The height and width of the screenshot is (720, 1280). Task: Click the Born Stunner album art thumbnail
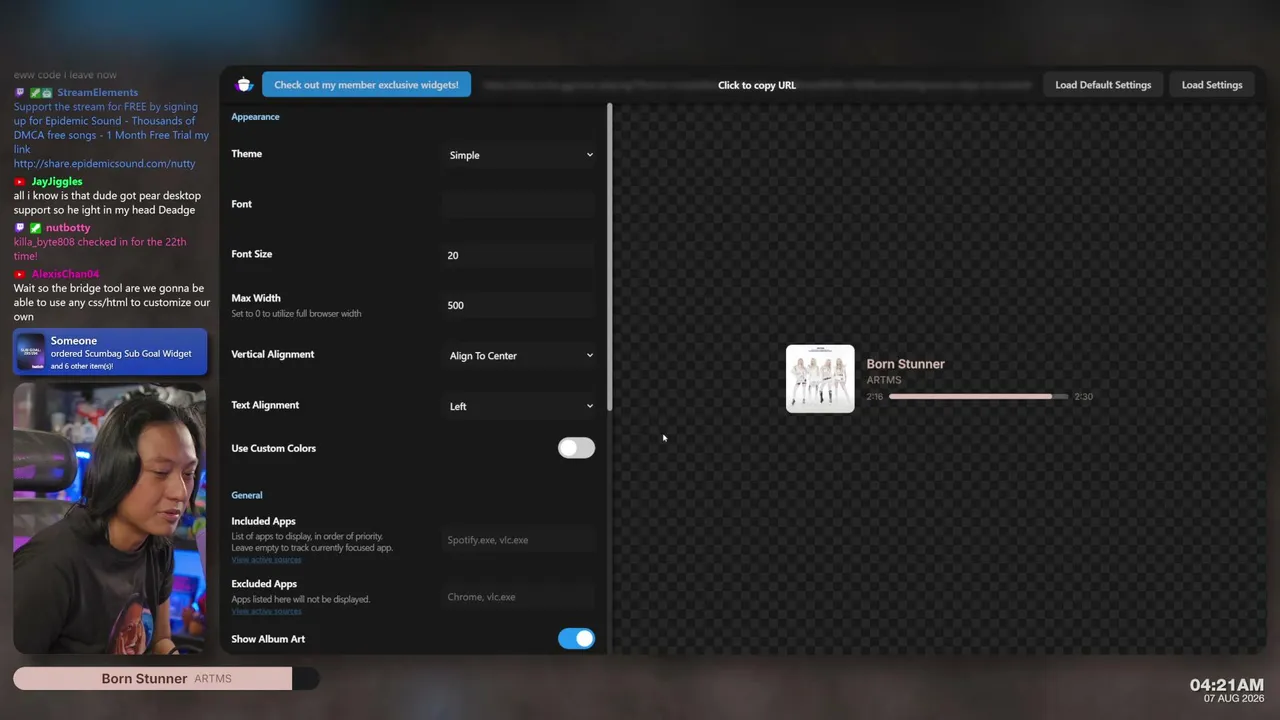coord(820,379)
